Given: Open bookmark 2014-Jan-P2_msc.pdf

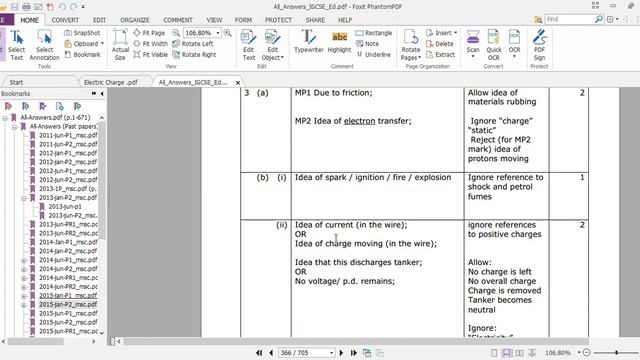Looking at the screenshot, I should (68, 251).
